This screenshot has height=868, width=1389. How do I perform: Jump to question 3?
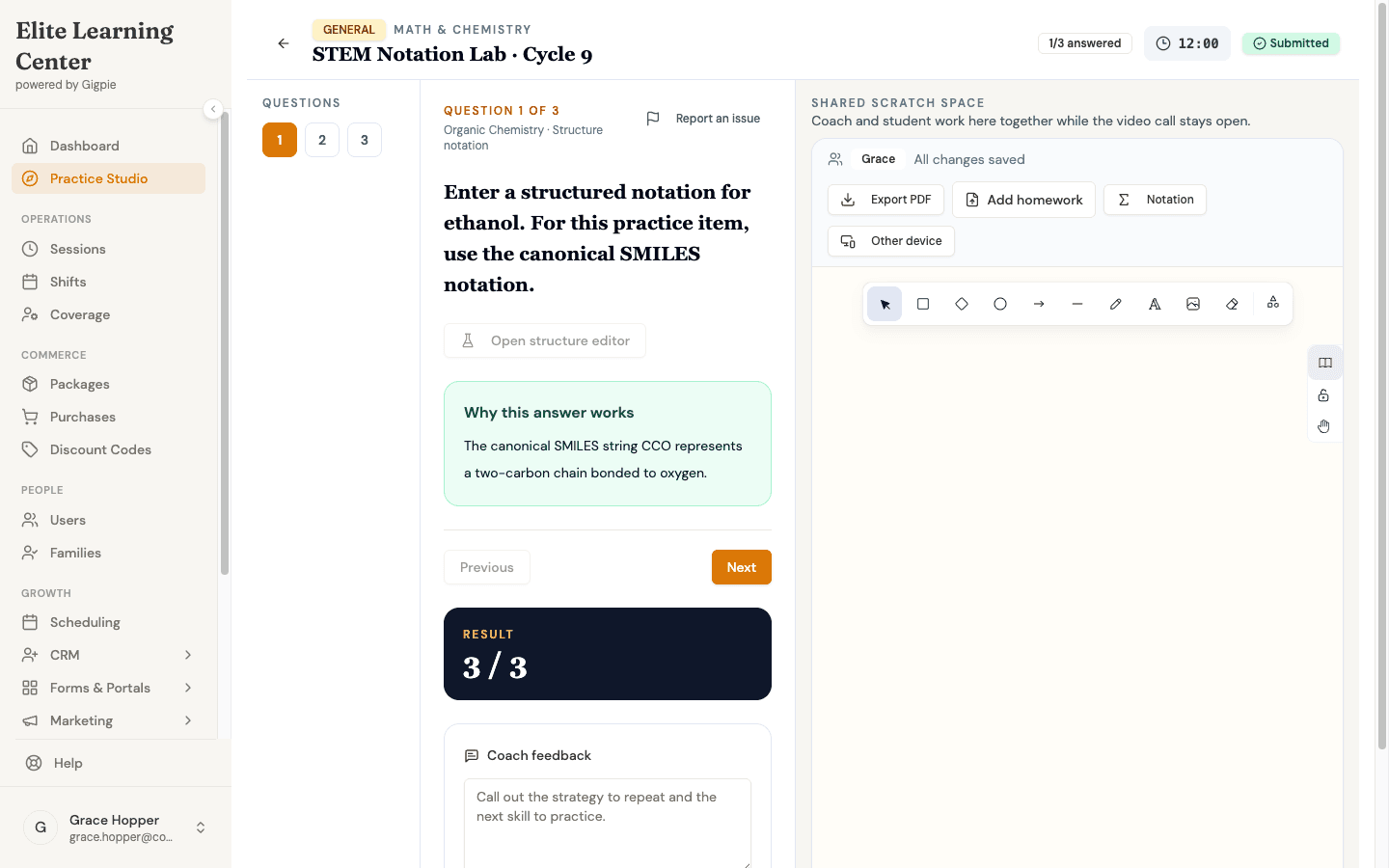click(x=365, y=140)
